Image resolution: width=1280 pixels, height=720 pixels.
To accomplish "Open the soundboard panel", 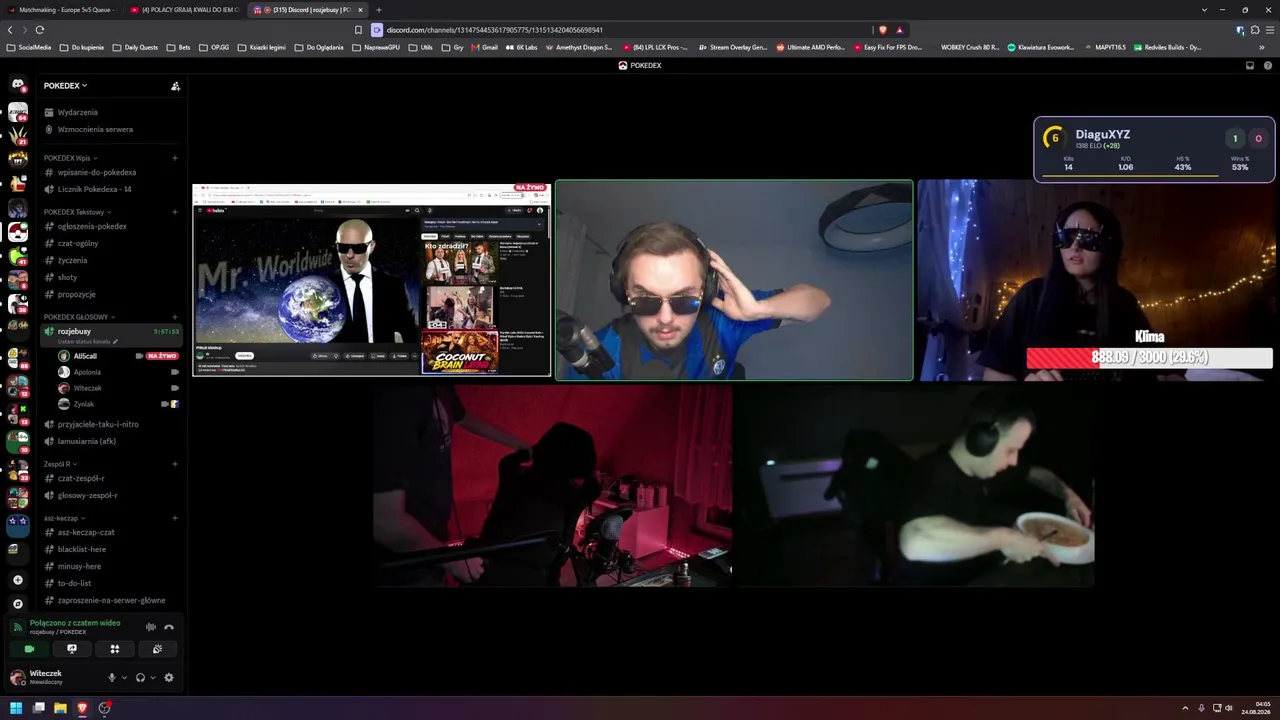I will coord(157,649).
